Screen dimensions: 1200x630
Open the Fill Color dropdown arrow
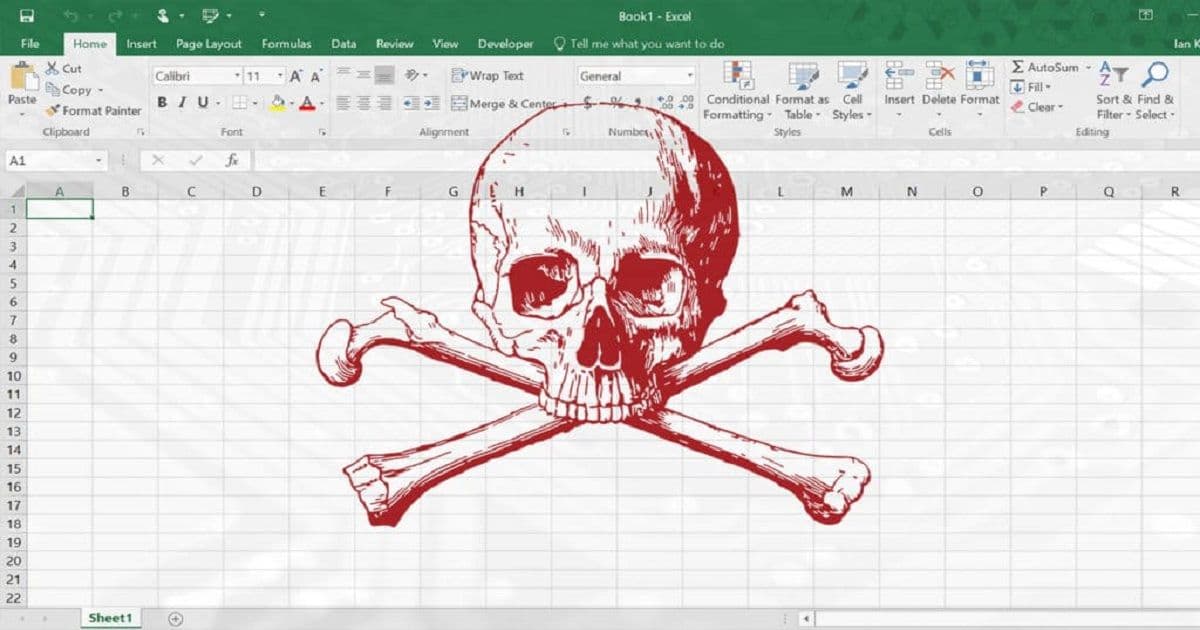(290, 103)
